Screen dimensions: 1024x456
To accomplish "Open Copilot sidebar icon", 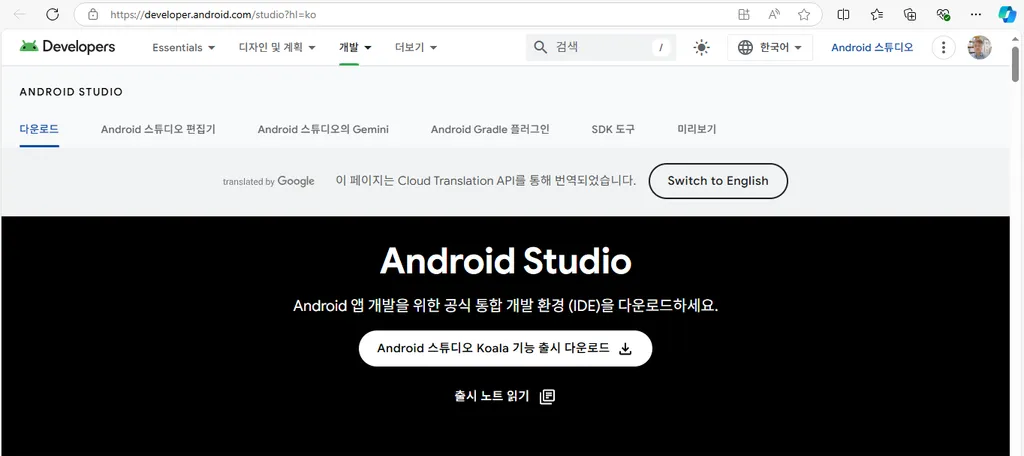I will [x=1007, y=14].
